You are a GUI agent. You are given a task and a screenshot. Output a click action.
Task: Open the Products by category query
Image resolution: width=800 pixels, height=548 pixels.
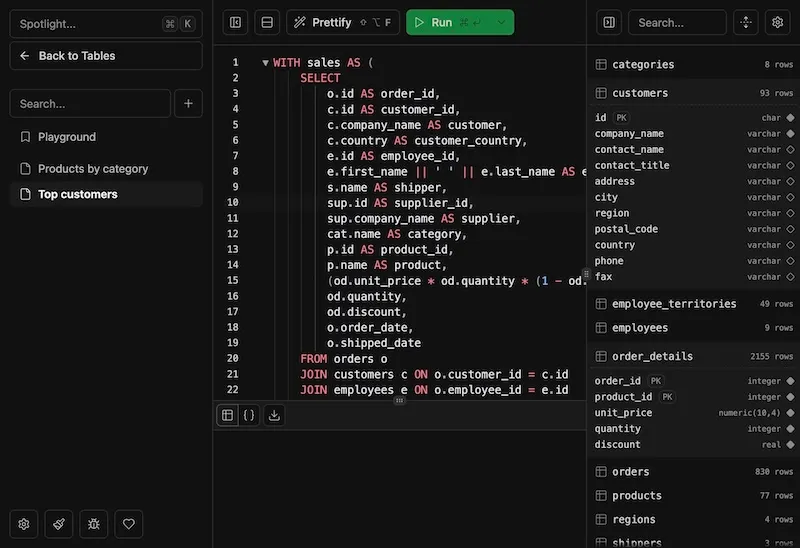click(x=92, y=169)
